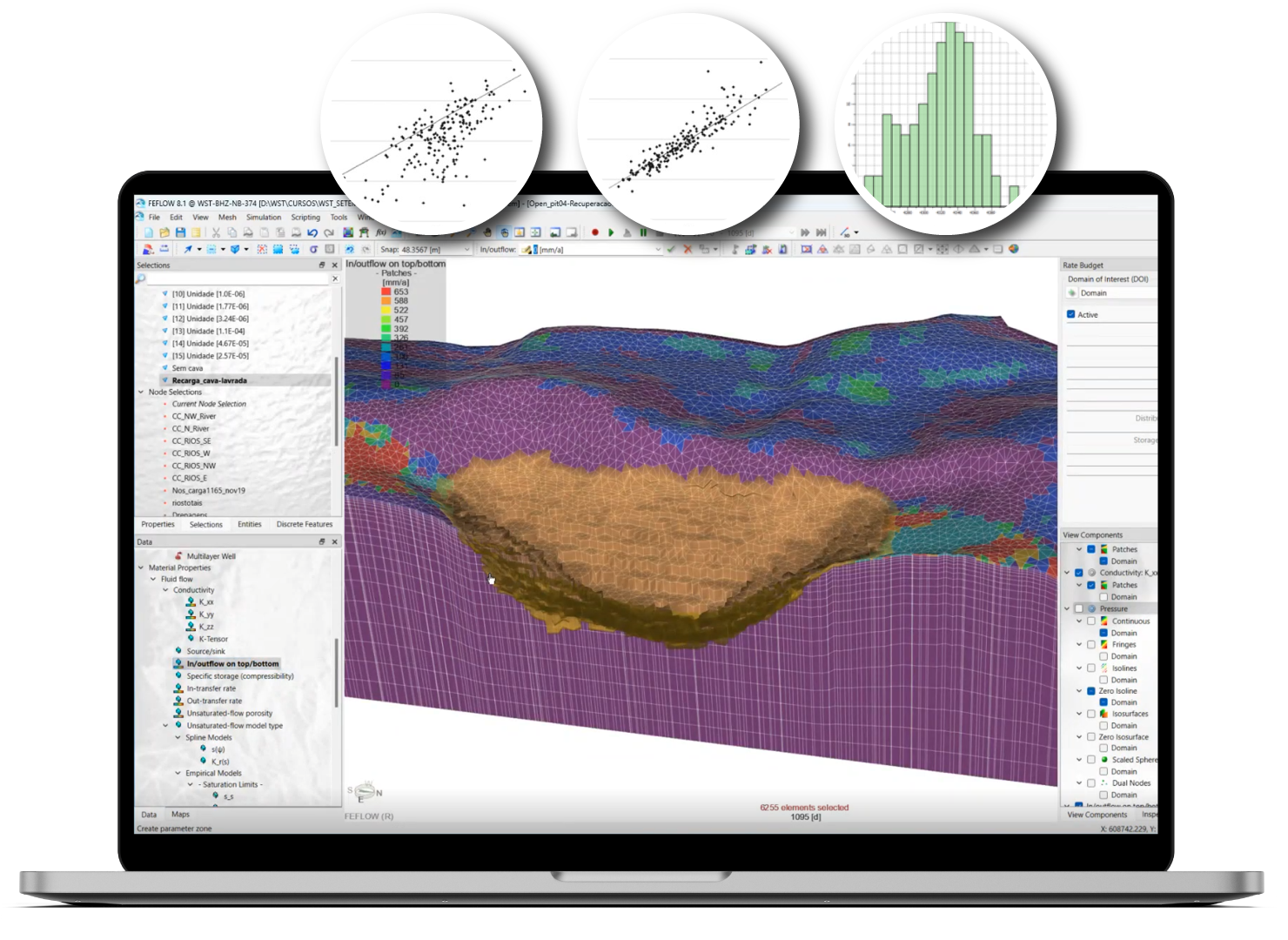Enable the Scaled Spheres checkbox
Image resolution: width=1288 pixels, height=940 pixels.
click(x=1091, y=759)
